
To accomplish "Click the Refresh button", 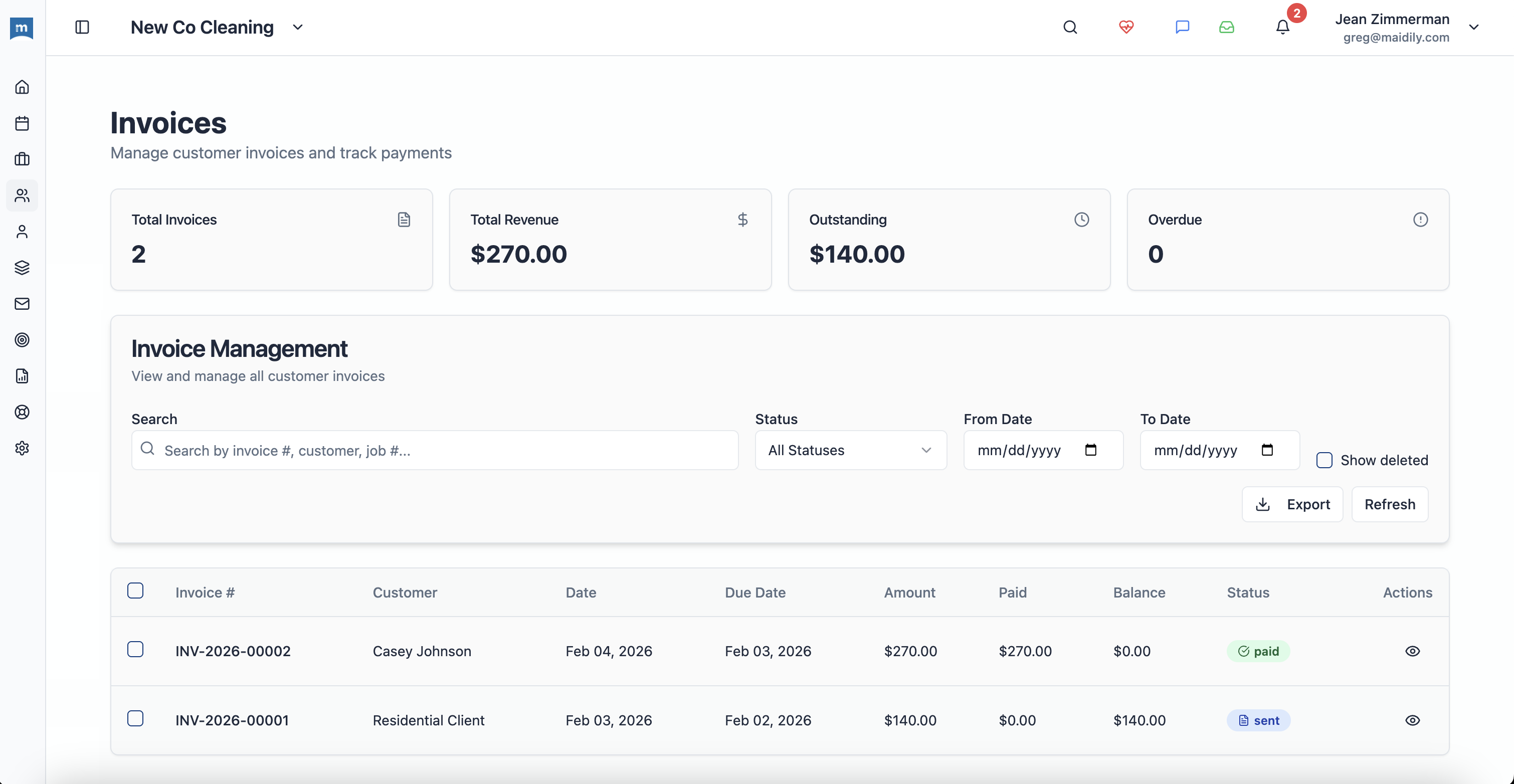I will pos(1389,504).
